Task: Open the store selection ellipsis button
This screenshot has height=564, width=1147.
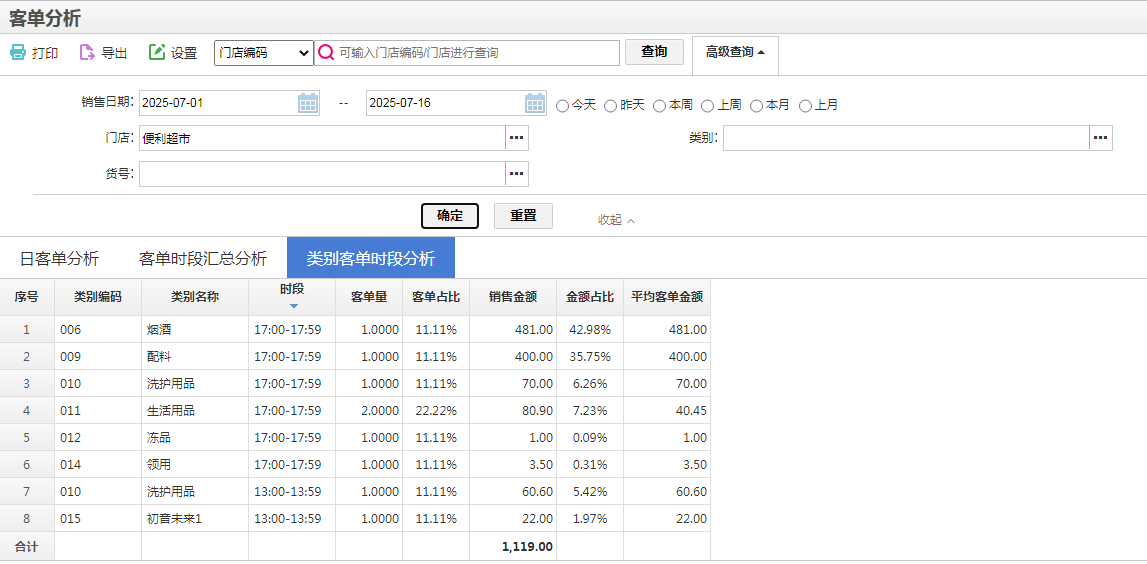Action: pos(516,138)
